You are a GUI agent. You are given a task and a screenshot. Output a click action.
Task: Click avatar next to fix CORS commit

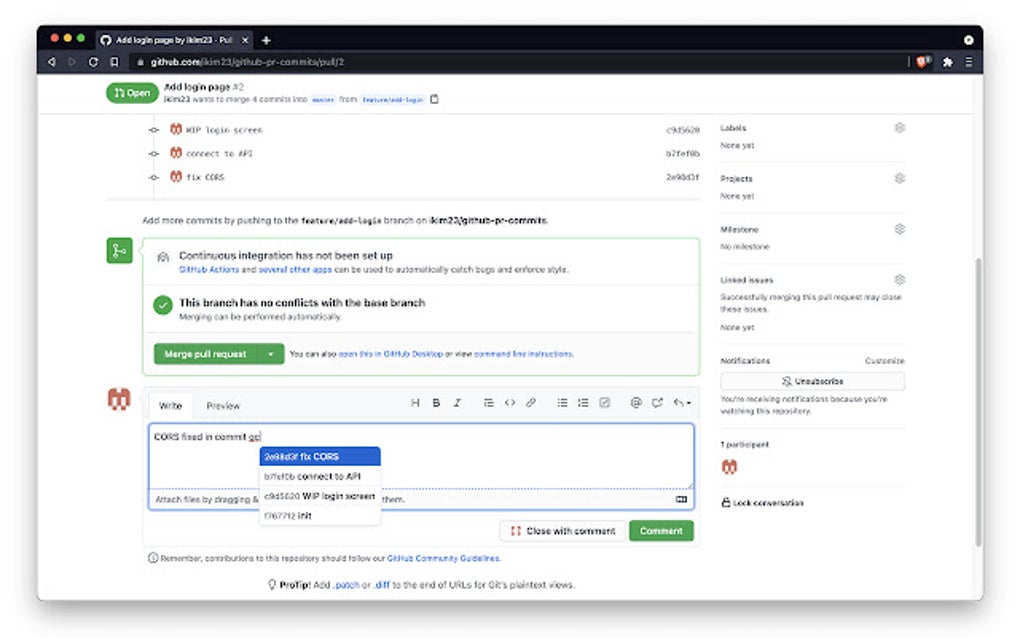176,176
